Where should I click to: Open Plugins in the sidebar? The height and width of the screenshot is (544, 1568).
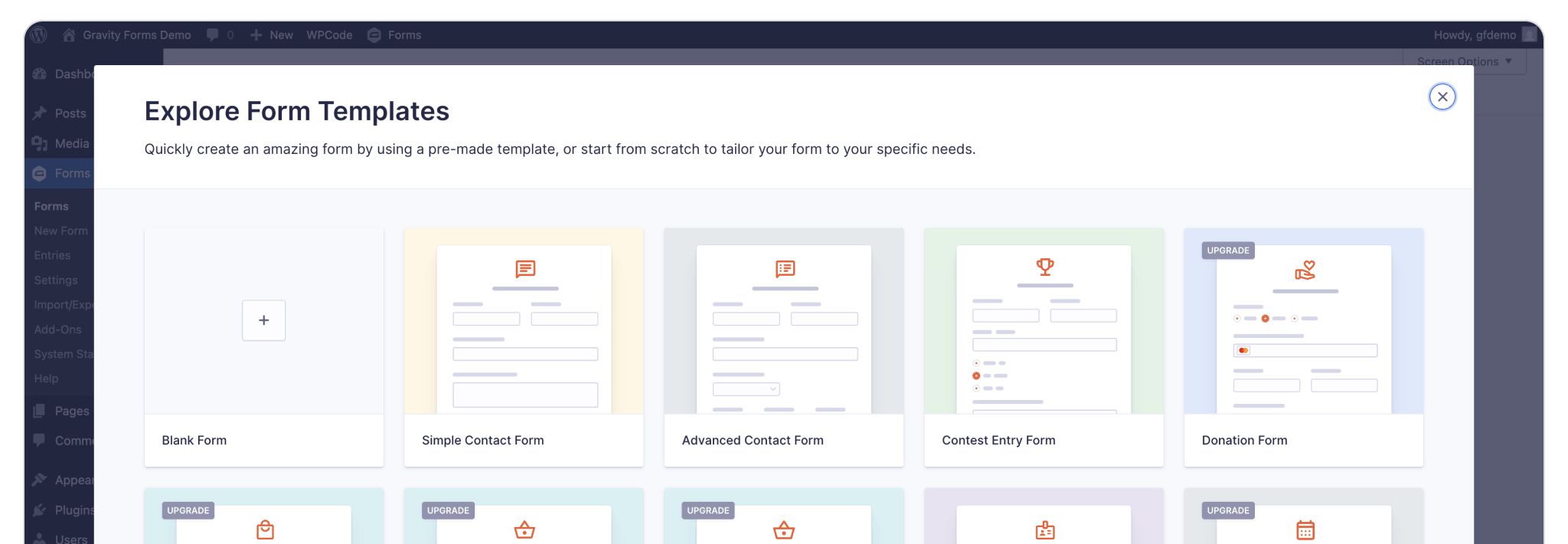click(x=63, y=510)
